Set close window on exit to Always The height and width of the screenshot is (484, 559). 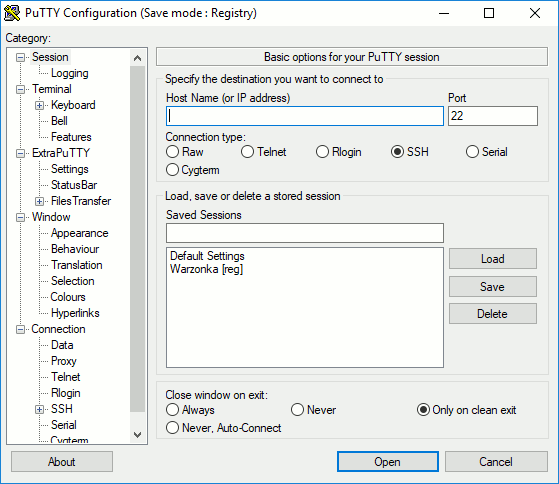click(190, 410)
